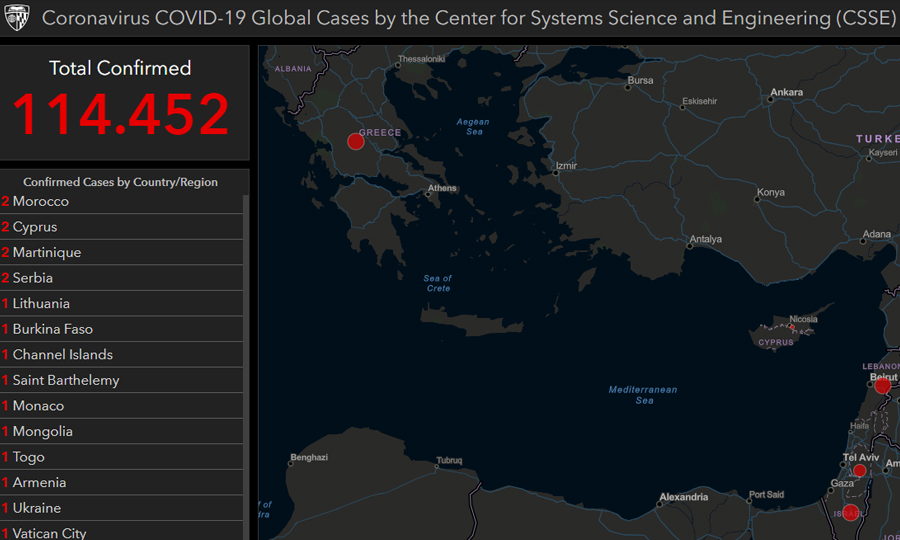Click the Haifa city label on map

click(x=859, y=426)
